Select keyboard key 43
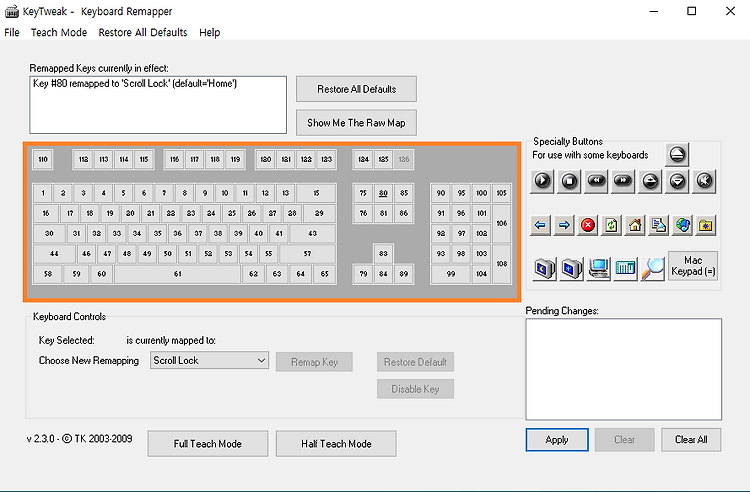750x492 pixels. [x=312, y=233]
